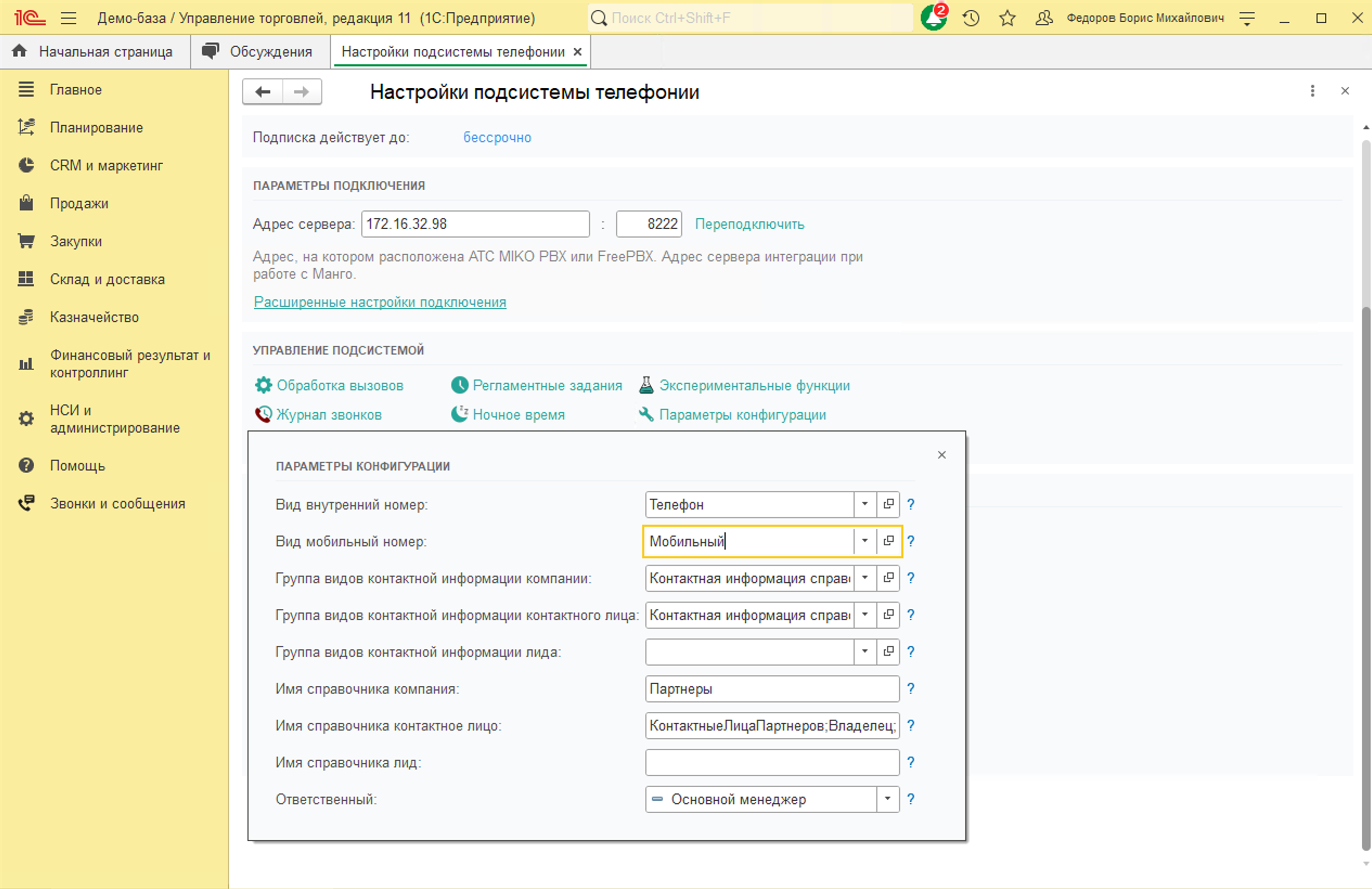
Task: Click the port field 8222
Action: pyautogui.click(x=649, y=224)
